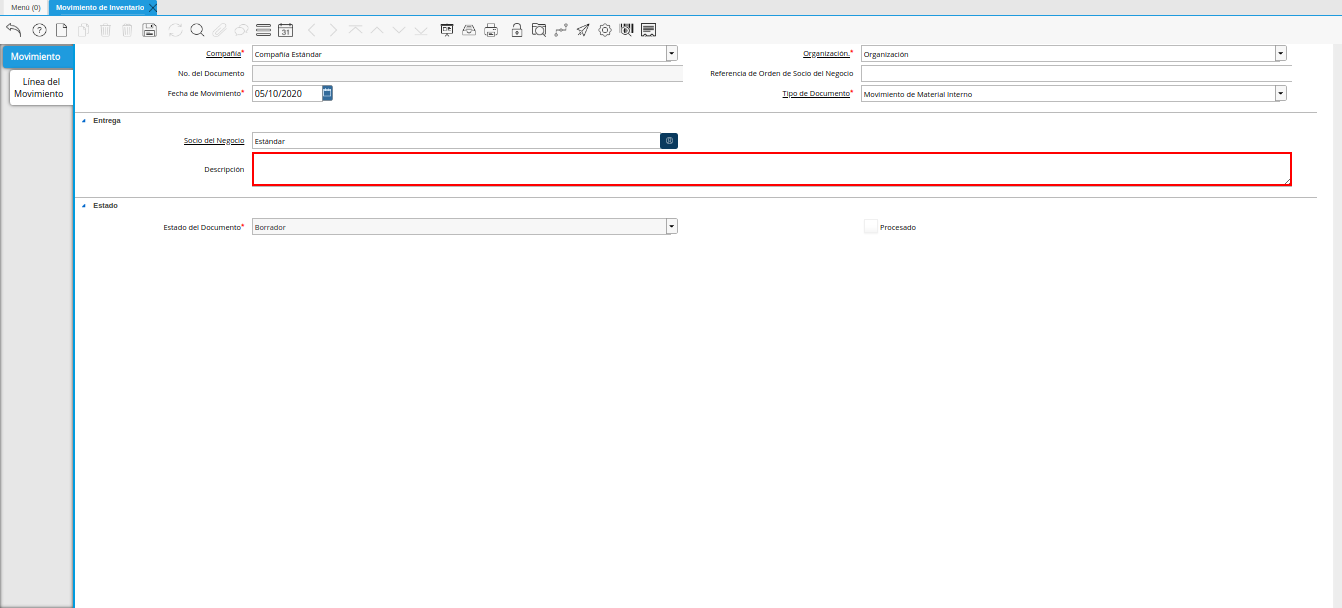
Task: Click the attachment paperclip icon
Action: pos(219,30)
